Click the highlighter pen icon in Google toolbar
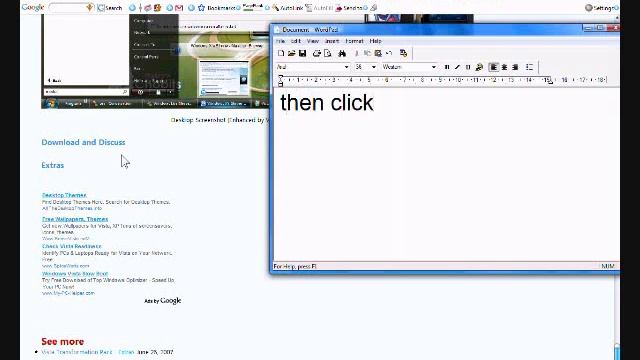This screenshot has width=640, height=360. [x=373, y=8]
